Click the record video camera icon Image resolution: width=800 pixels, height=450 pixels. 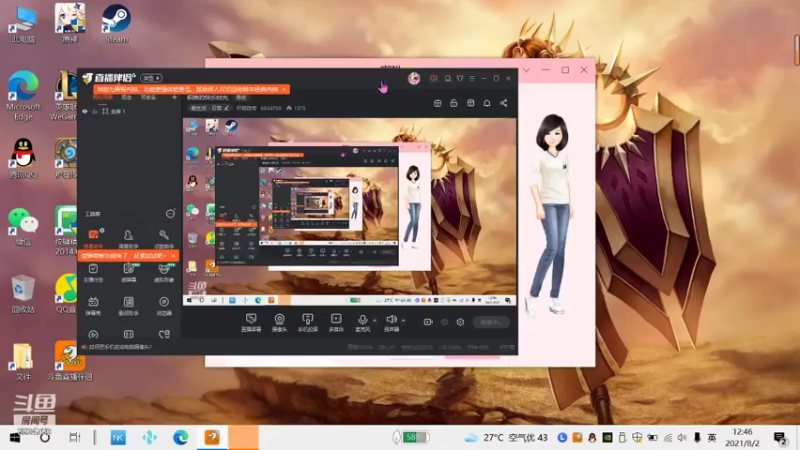[428, 322]
